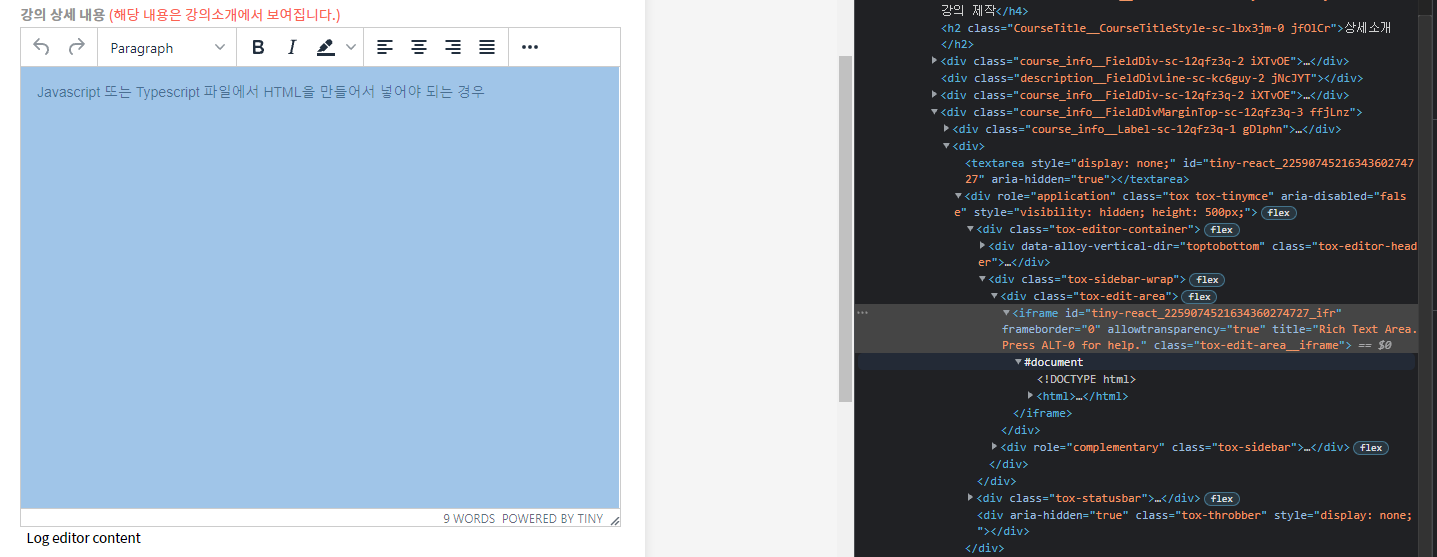The height and width of the screenshot is (557, 1437).
Task: Click the Redo arrow in editor toolbar
Action: click(x=76, y=47)
